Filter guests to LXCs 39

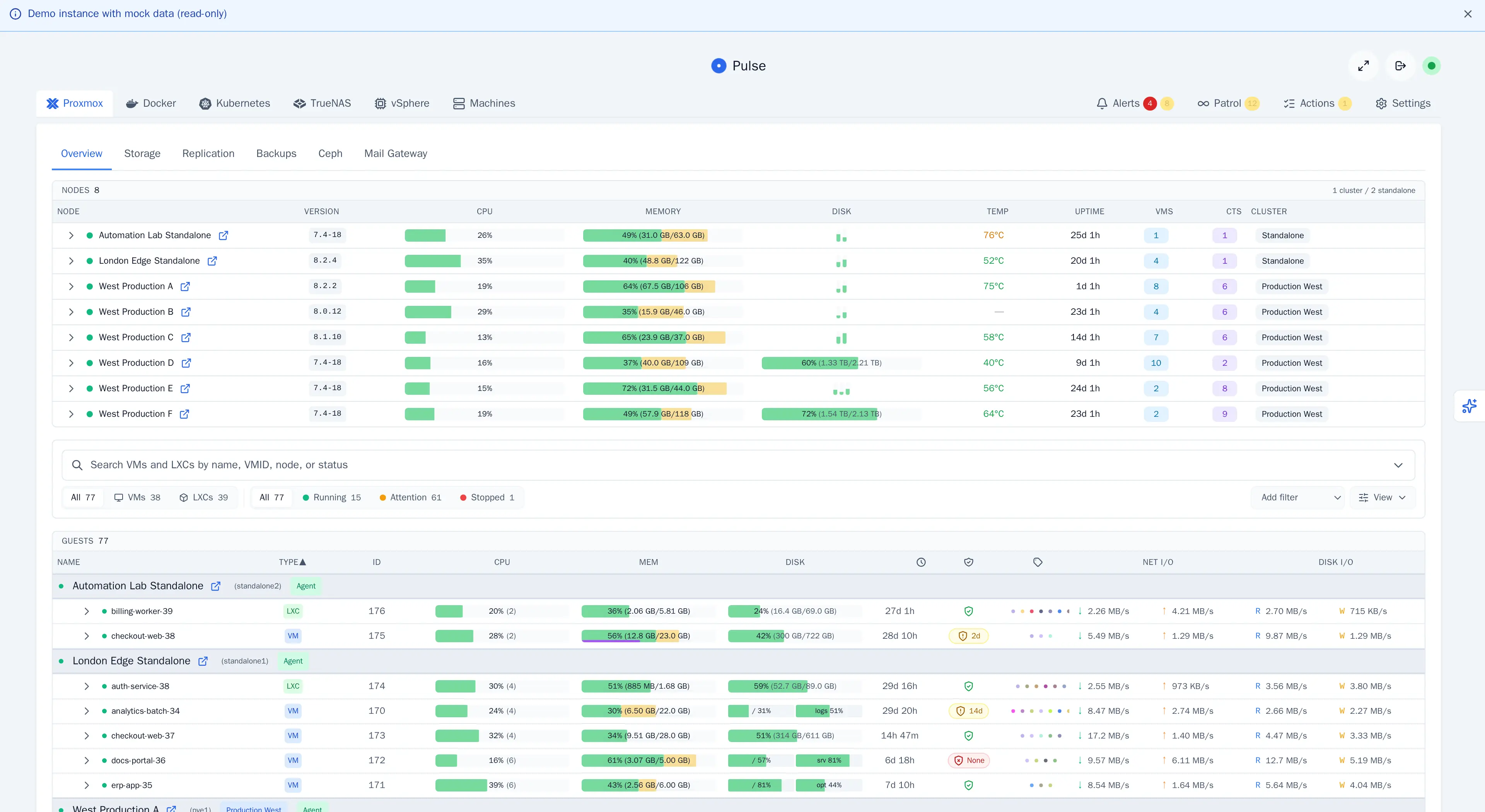203,497
